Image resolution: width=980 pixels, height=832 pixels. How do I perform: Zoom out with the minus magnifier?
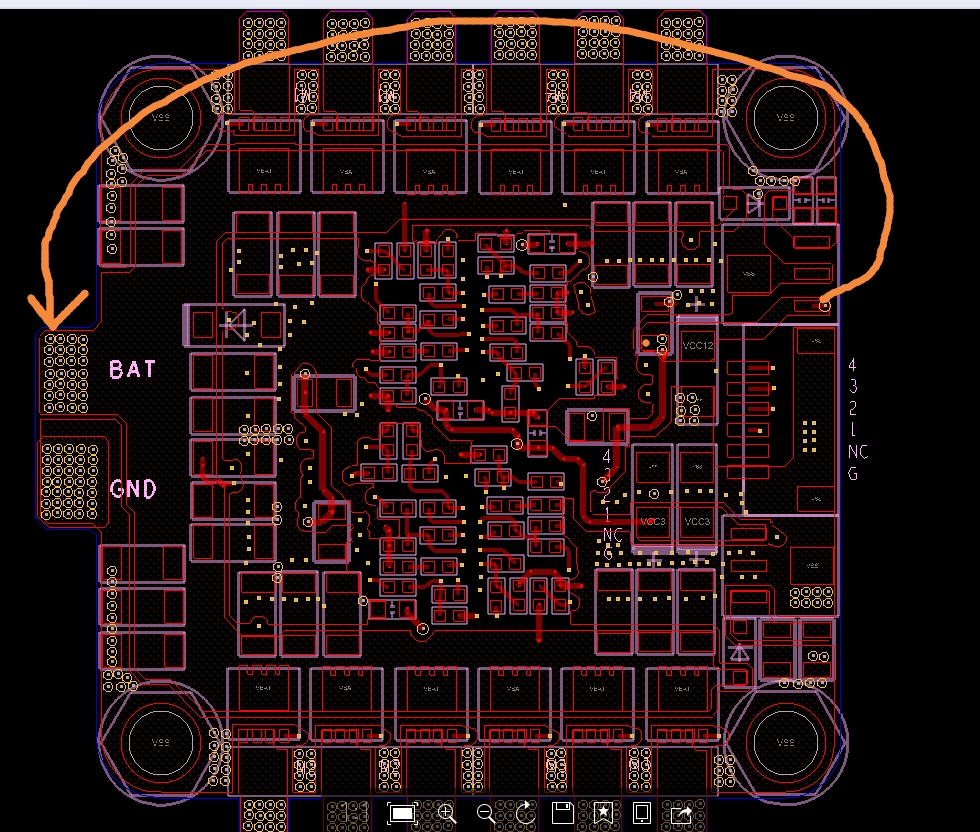(x=485, y=813)
